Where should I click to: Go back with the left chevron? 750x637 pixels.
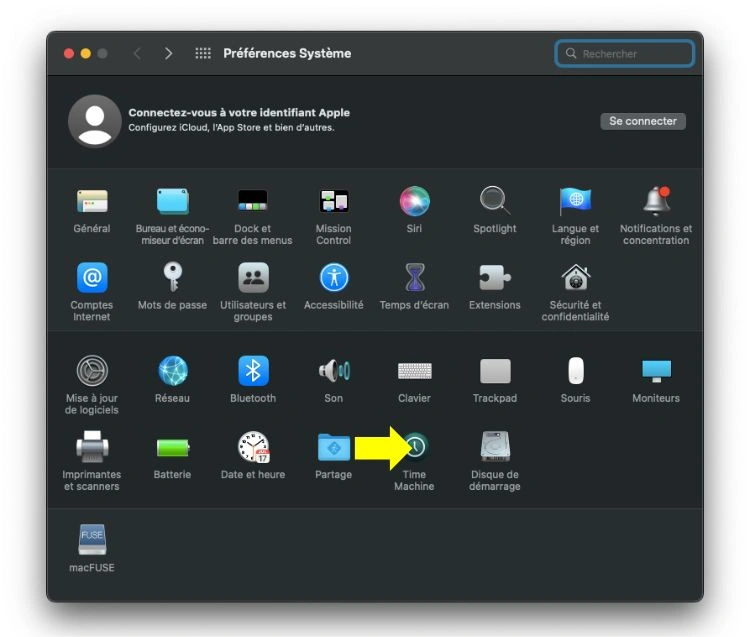(x=137, y=53)
